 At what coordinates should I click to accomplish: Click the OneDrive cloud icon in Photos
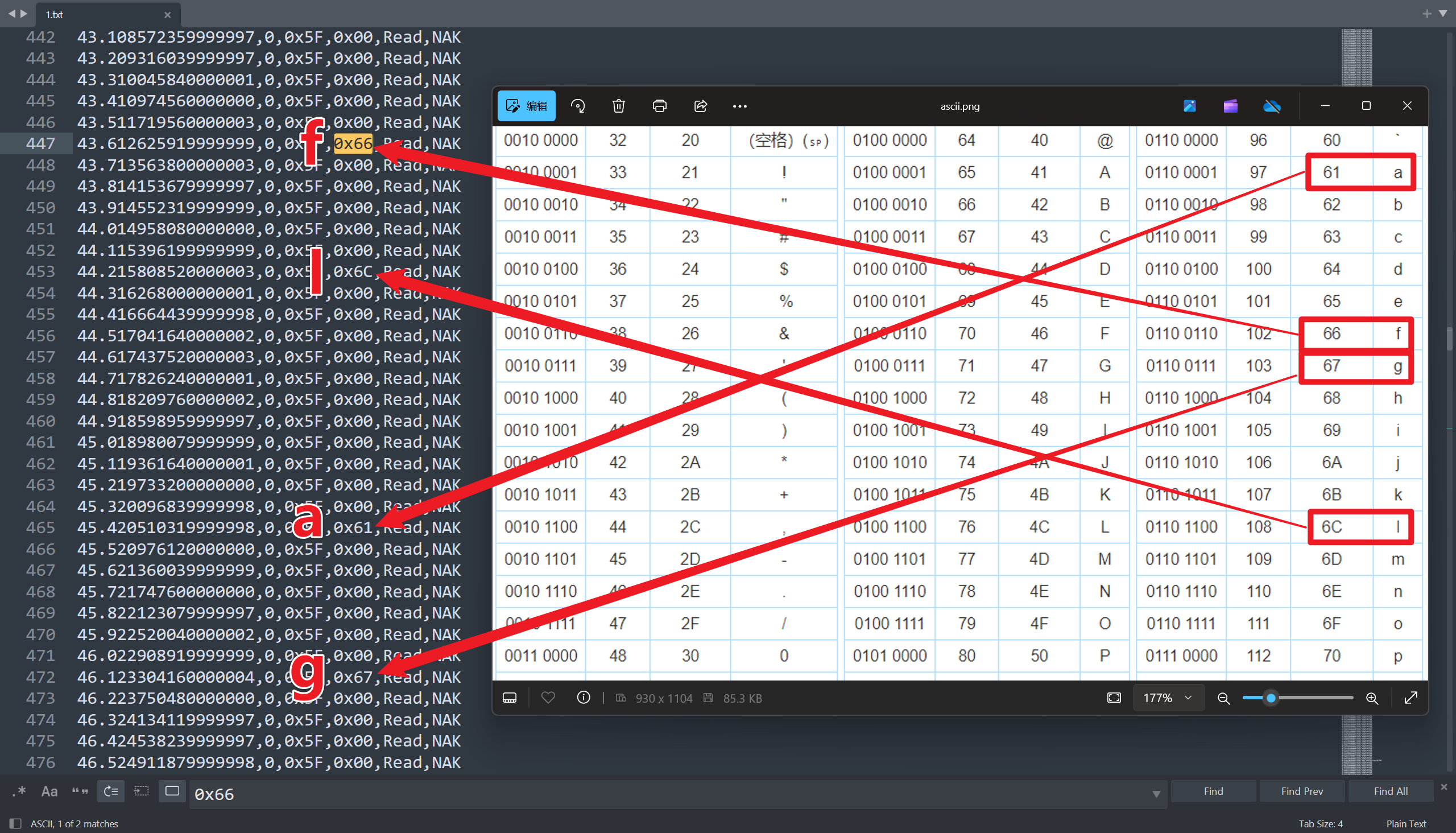[1272, 106]
